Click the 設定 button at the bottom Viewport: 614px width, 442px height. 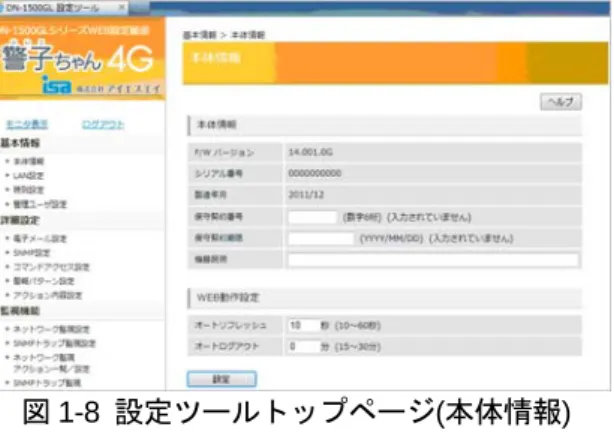(222, 379)
